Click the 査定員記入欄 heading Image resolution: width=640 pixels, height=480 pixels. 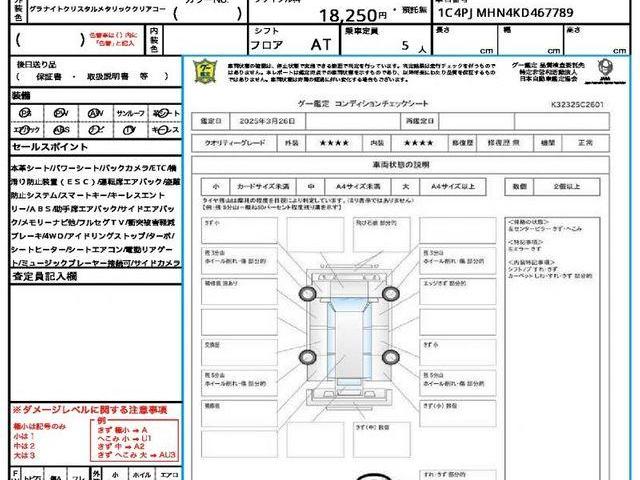coord(44,276)
